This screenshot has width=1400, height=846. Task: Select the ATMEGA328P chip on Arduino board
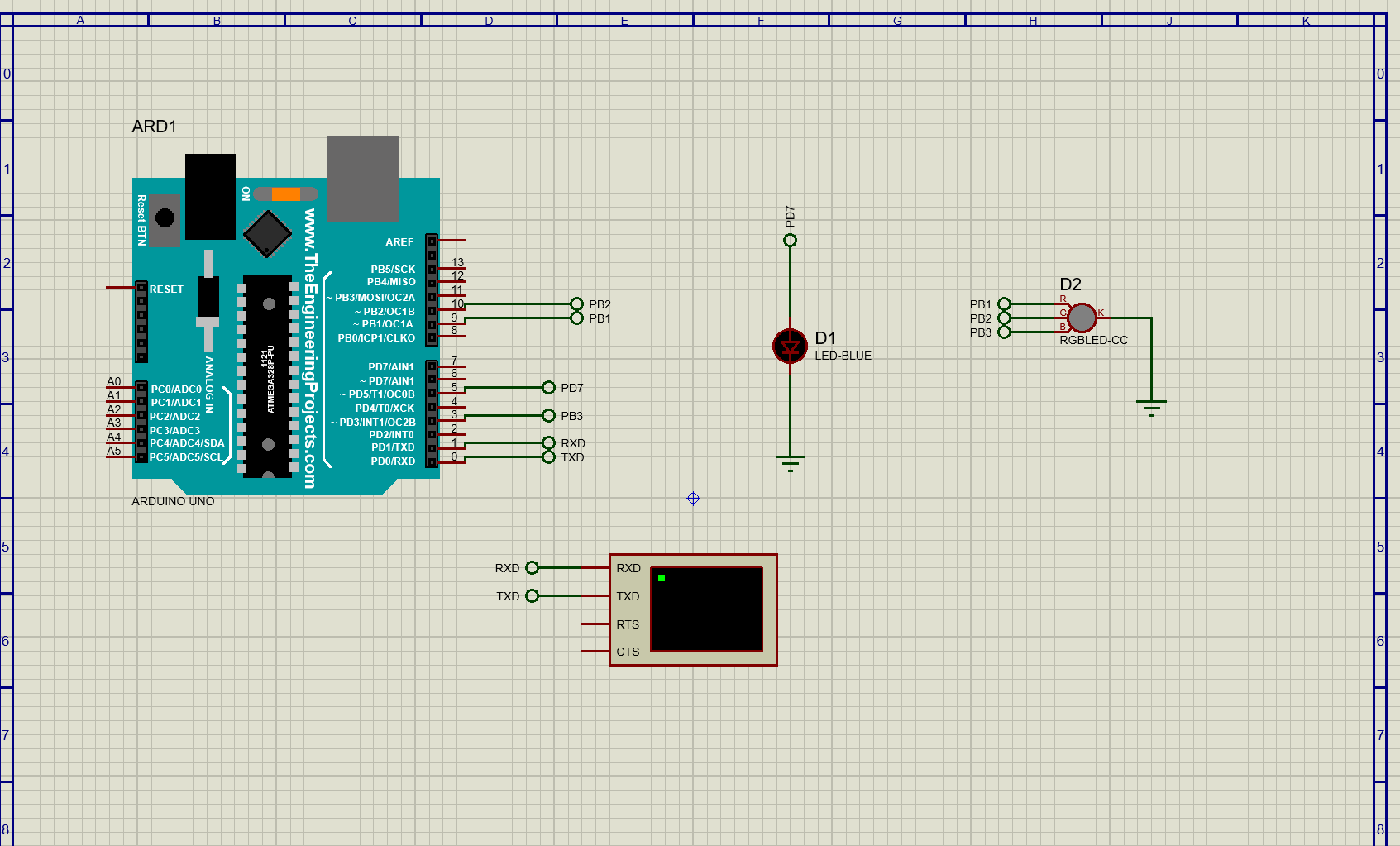click(267, 376)
